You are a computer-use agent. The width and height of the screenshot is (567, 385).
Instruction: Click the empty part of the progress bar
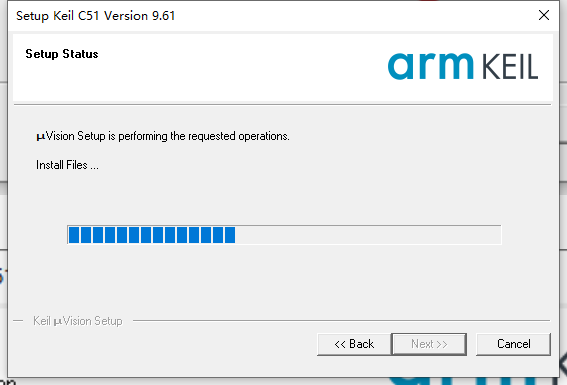coord(368,235)
